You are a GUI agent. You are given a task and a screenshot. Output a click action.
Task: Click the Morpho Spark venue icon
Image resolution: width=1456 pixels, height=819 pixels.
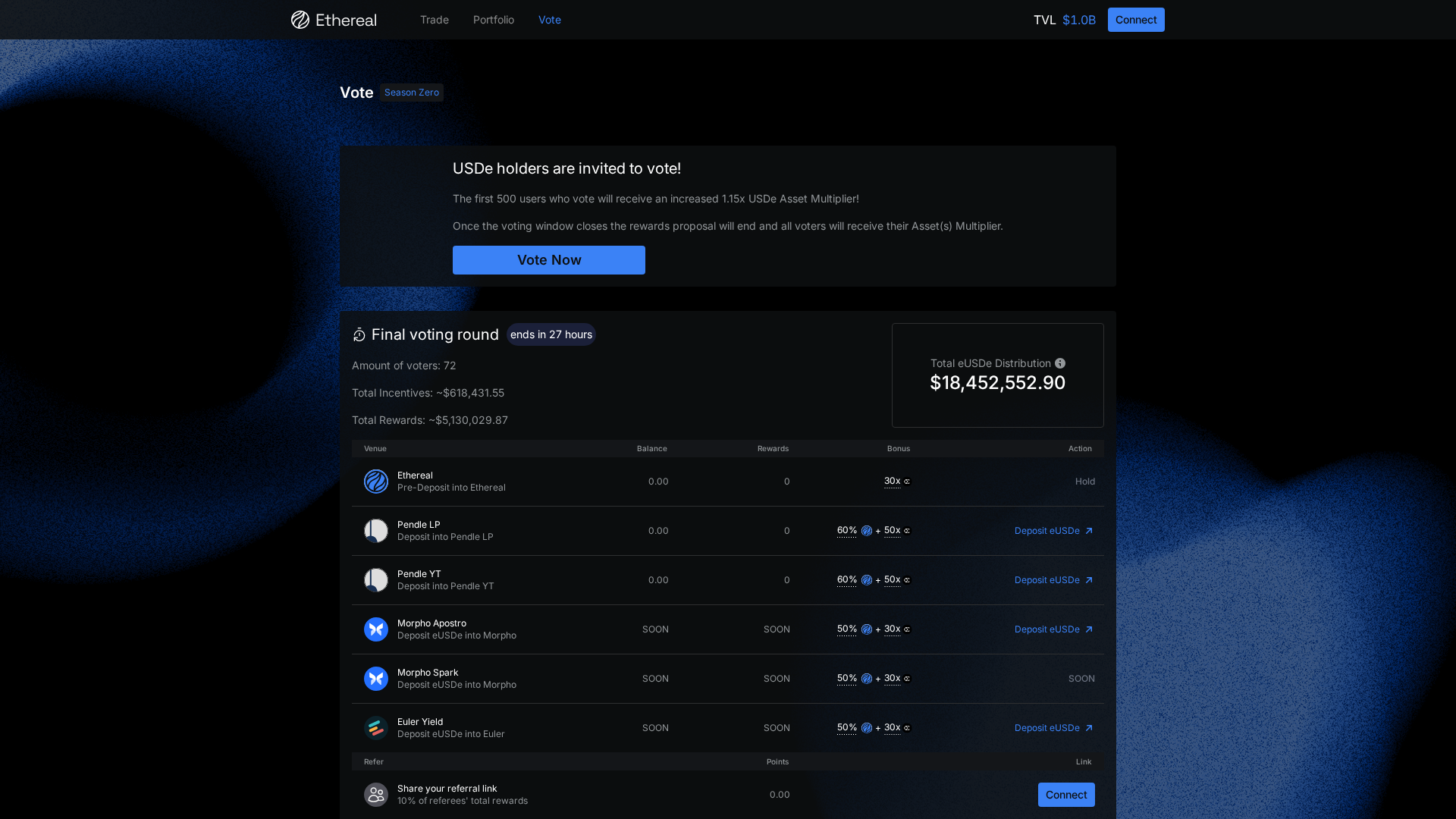click(376, 678)
